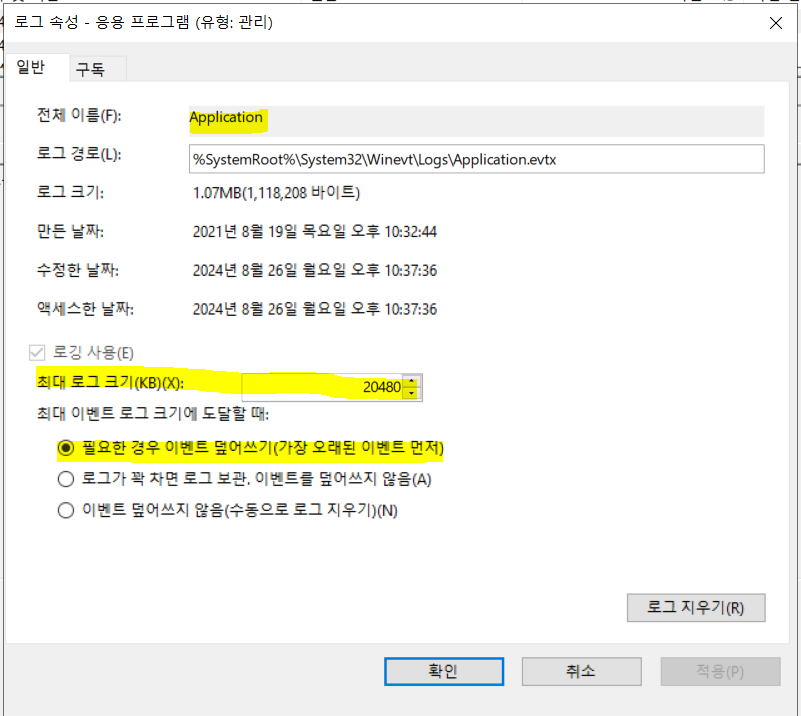Image resolution: width=801 pixels, height=716 pixels.
Task: Select 이벤트 덮어쓰지 않음 radio option
Action: tap(65, 510)
